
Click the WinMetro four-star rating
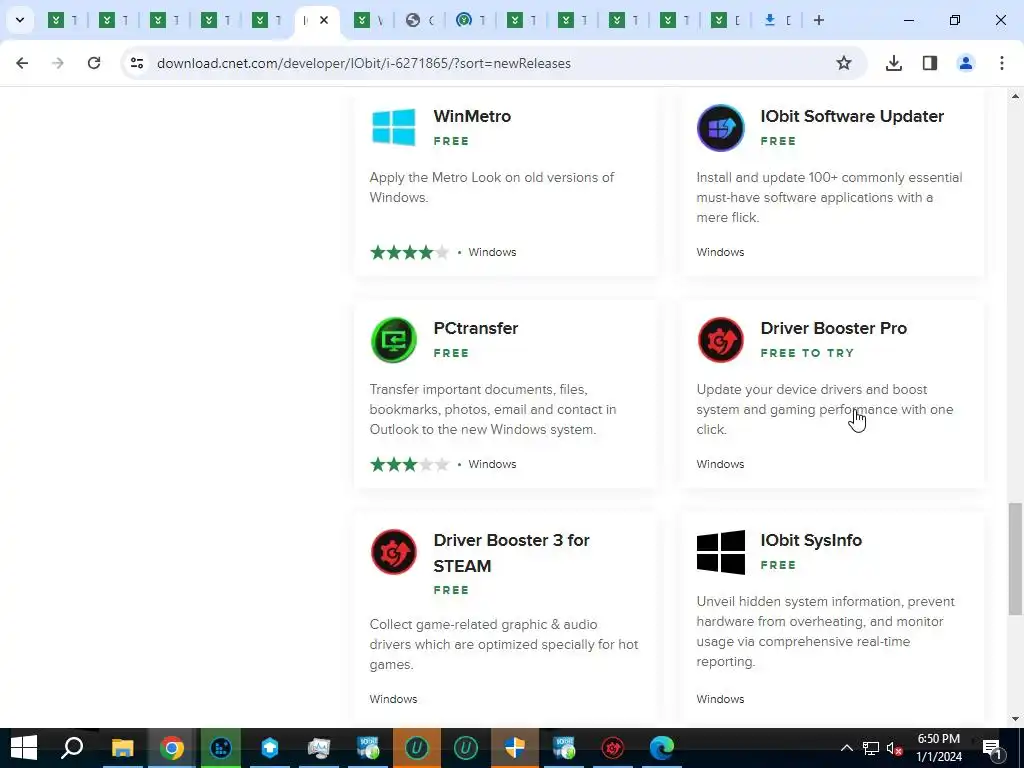tap(409, 252)
